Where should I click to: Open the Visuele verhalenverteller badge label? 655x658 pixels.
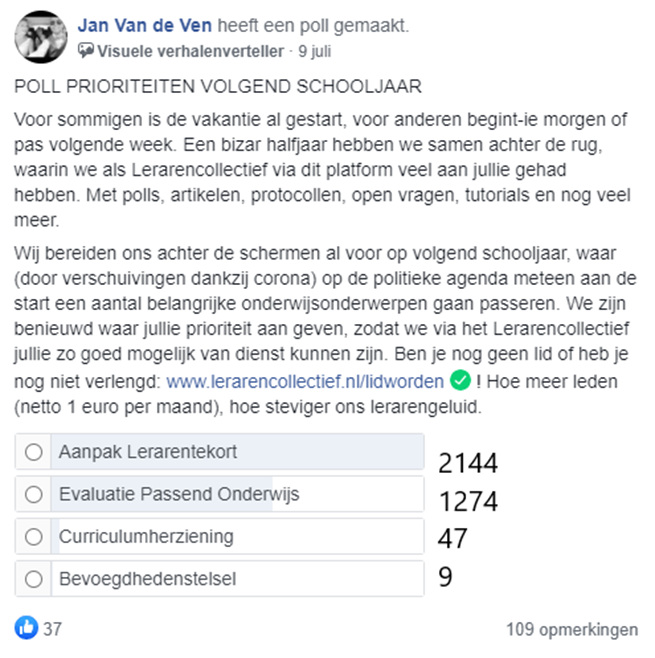point(190,51)
